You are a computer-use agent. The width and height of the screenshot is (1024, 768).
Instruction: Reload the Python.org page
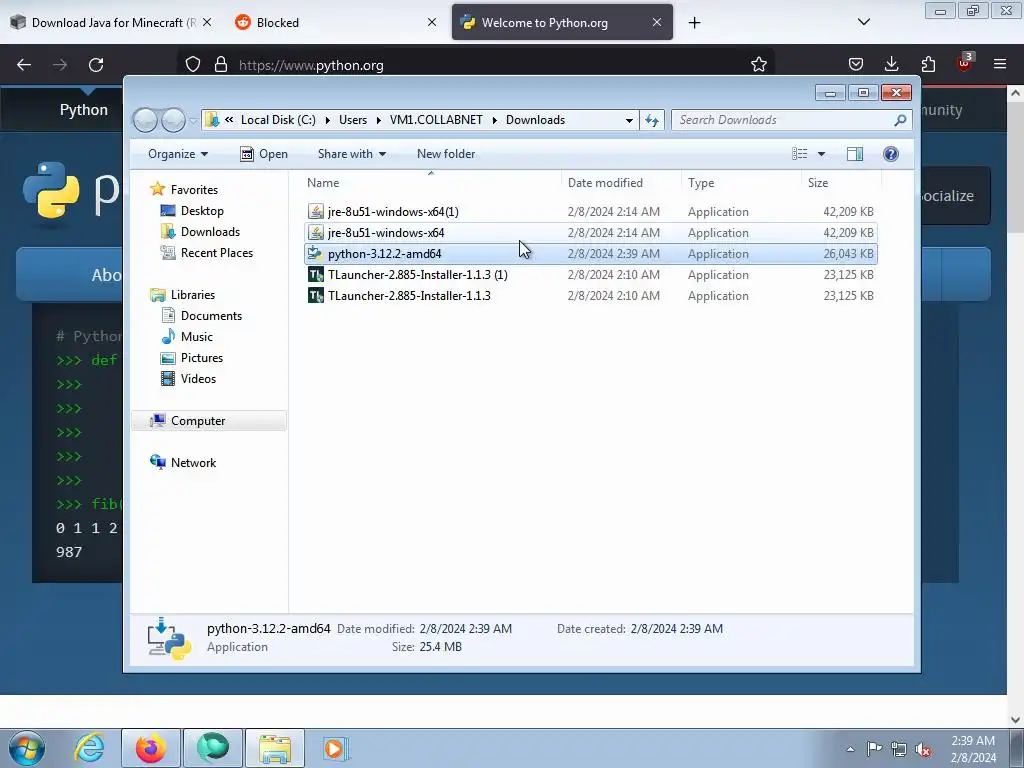[x=96, y=65]
